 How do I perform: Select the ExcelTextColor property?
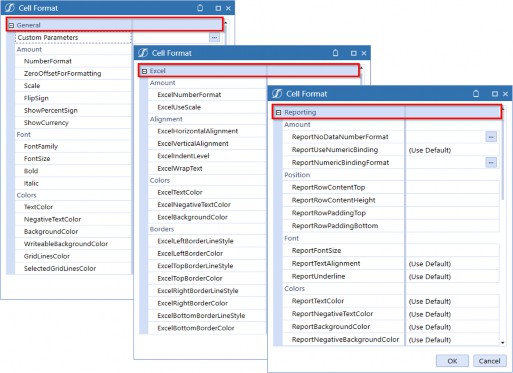coord(180,192)
